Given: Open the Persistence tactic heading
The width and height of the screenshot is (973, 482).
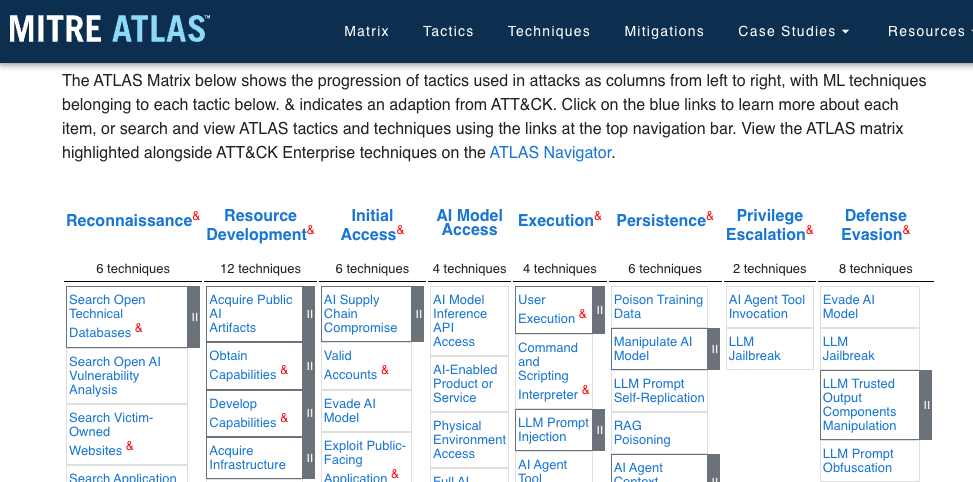Looking at the screenshot, I should [x=661, y=220].
